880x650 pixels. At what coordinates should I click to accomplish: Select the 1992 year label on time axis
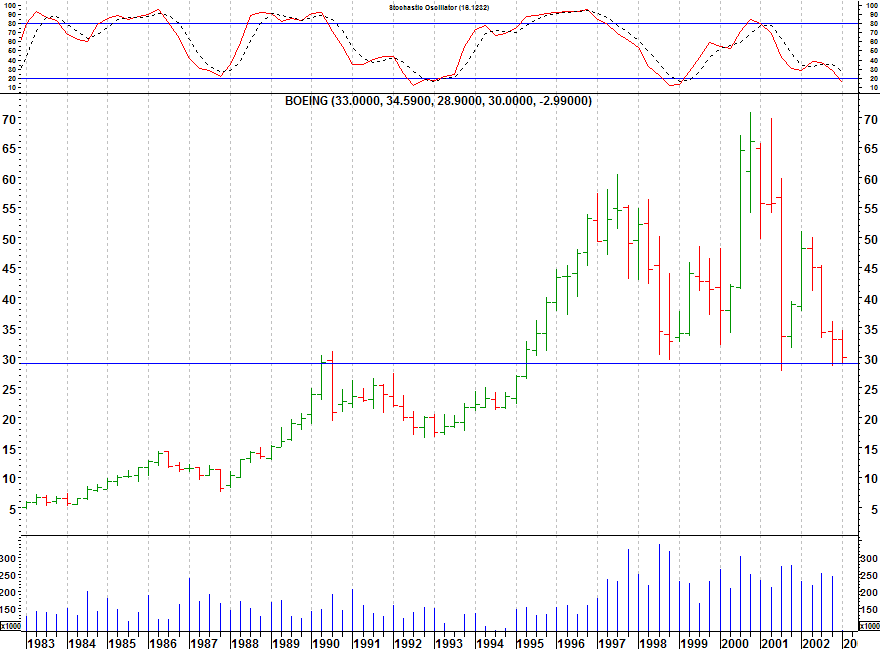(x=408, y=643)
